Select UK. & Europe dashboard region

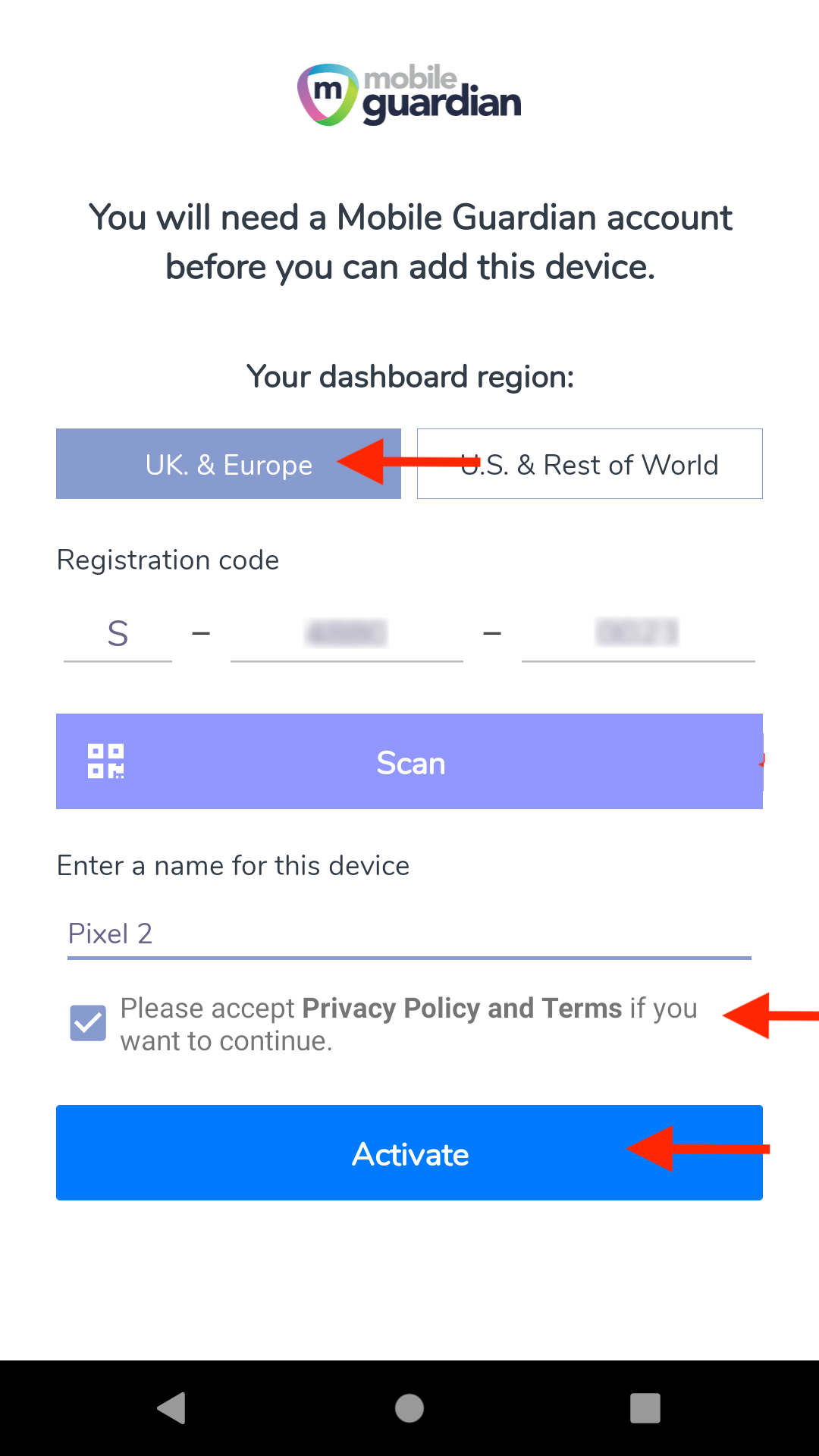[228, 464]
